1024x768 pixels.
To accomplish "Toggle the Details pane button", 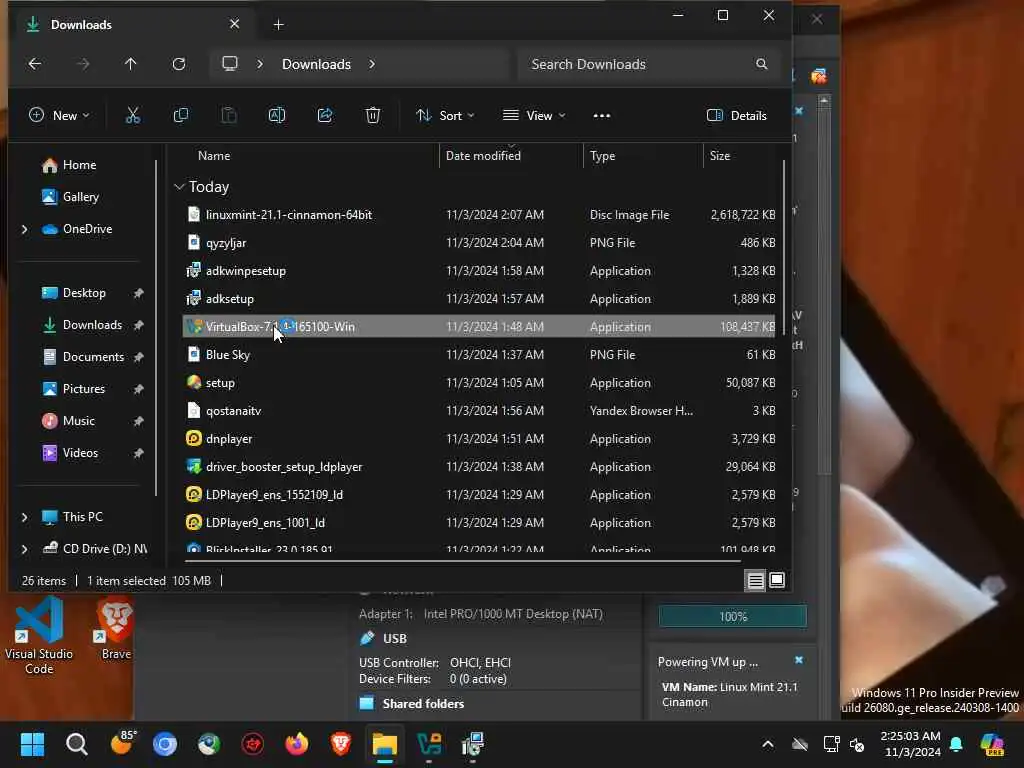I will (737, 116).
